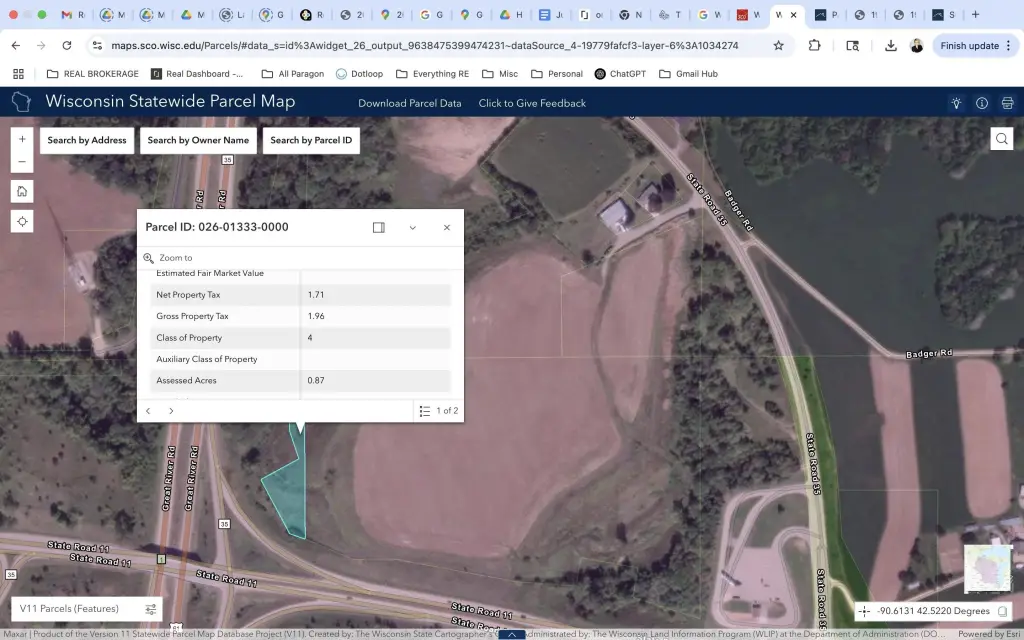This screenshot has height=640, width=1024.
Task: Open Download Parcel Data in header
Action: click(x=410, y=103)
